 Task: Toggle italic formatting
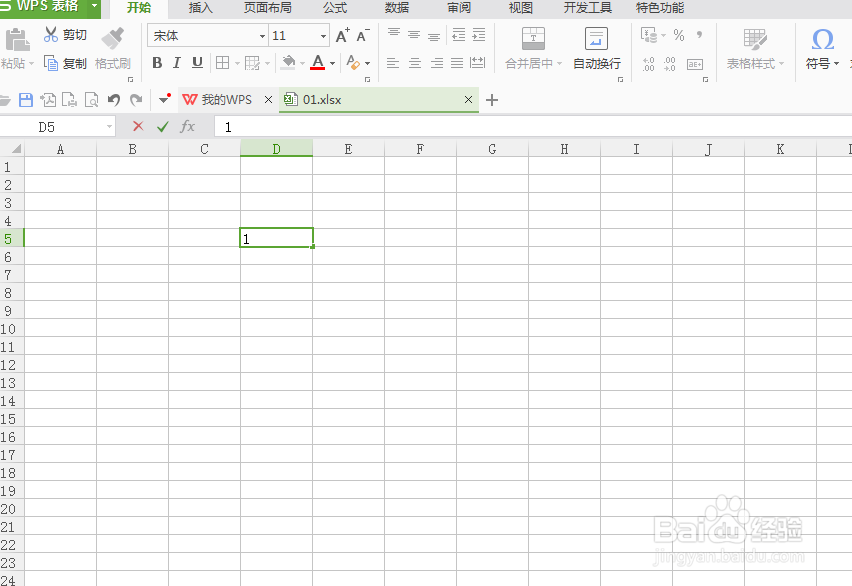click(x=177, y=63)
